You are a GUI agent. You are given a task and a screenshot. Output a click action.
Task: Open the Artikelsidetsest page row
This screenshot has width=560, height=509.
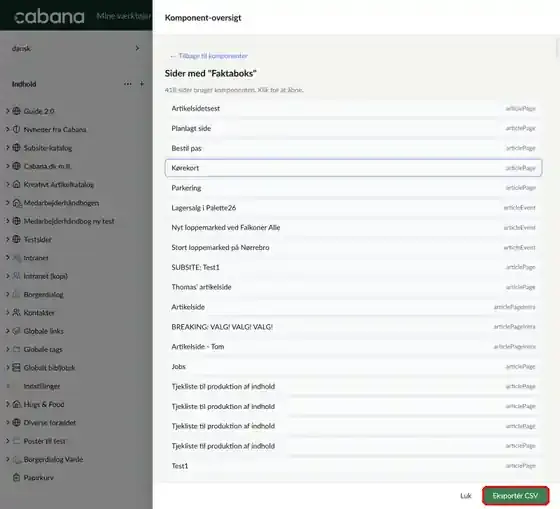354,108
